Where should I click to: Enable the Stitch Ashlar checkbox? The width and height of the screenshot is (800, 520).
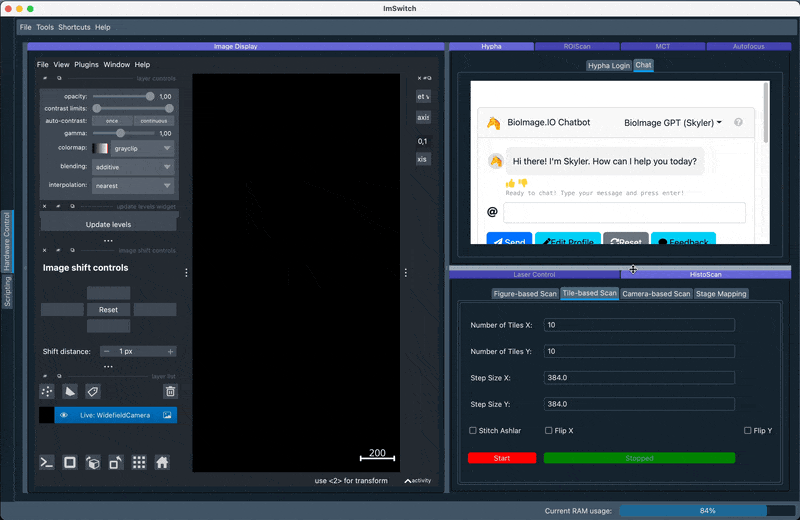pyautogui.click(x=473, y=431)
